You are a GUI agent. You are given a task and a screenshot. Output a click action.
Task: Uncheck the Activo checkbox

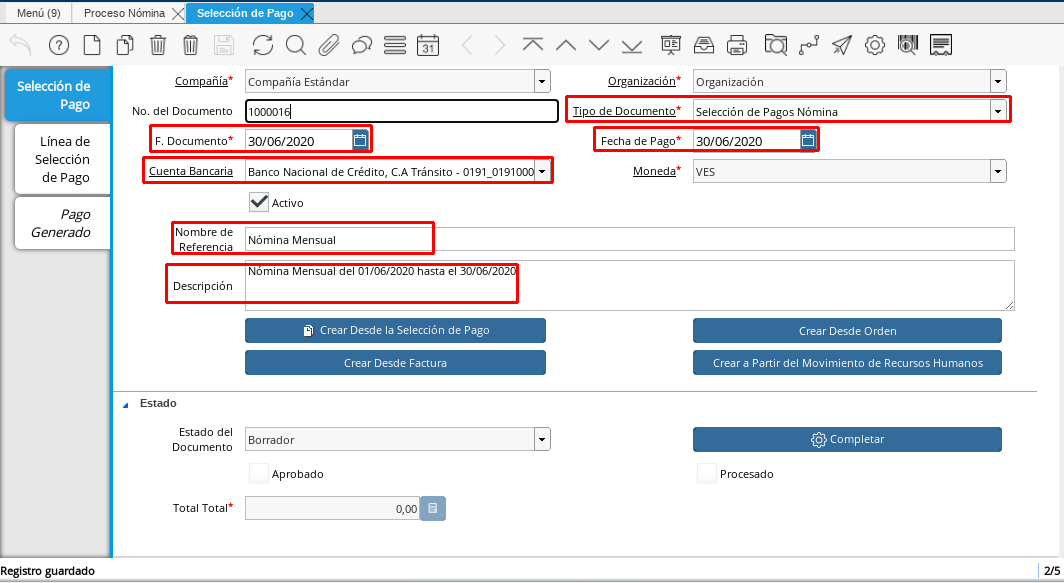click(259, 202)
